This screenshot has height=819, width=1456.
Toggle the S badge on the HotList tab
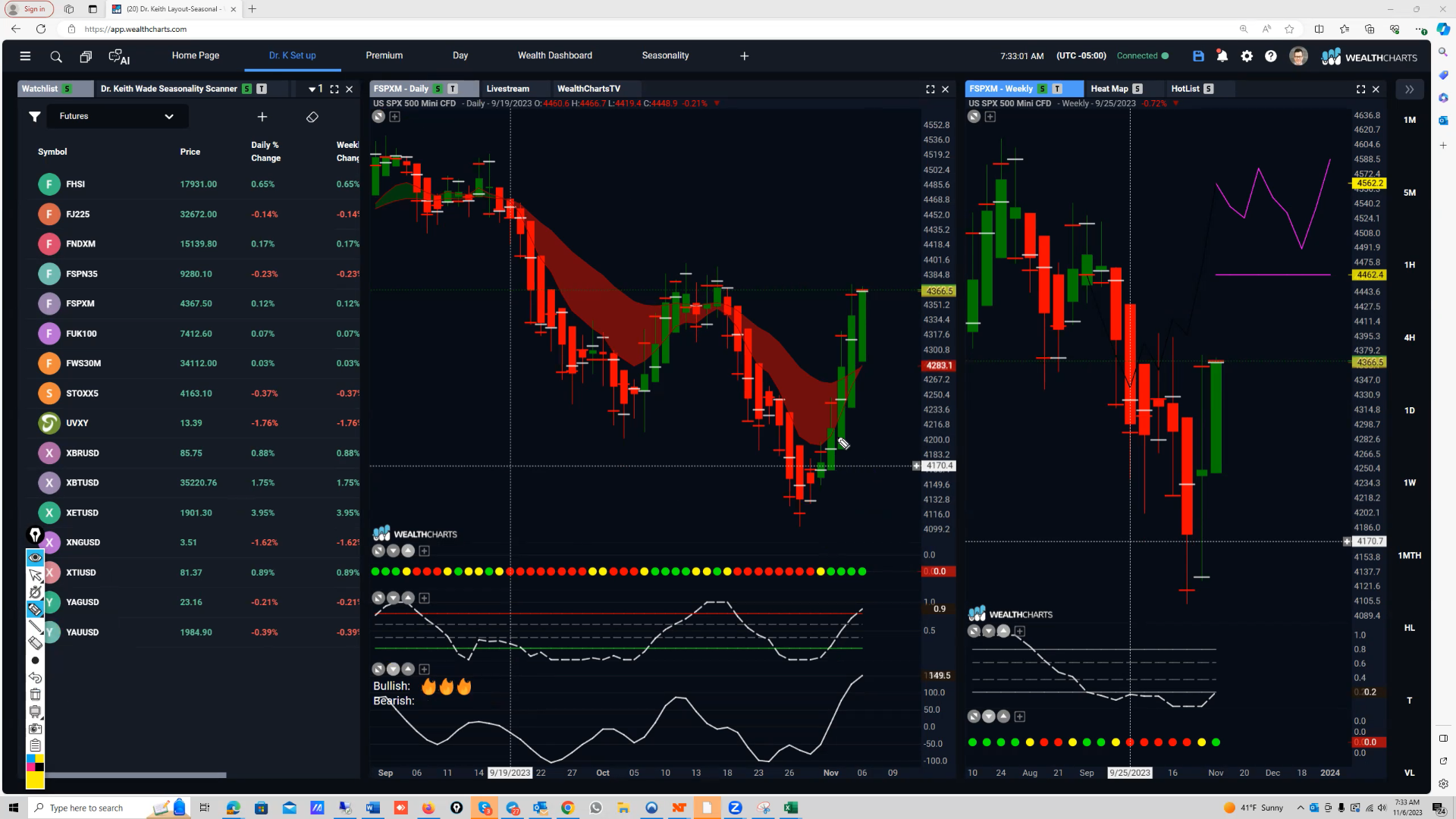tap(1209, 89)
